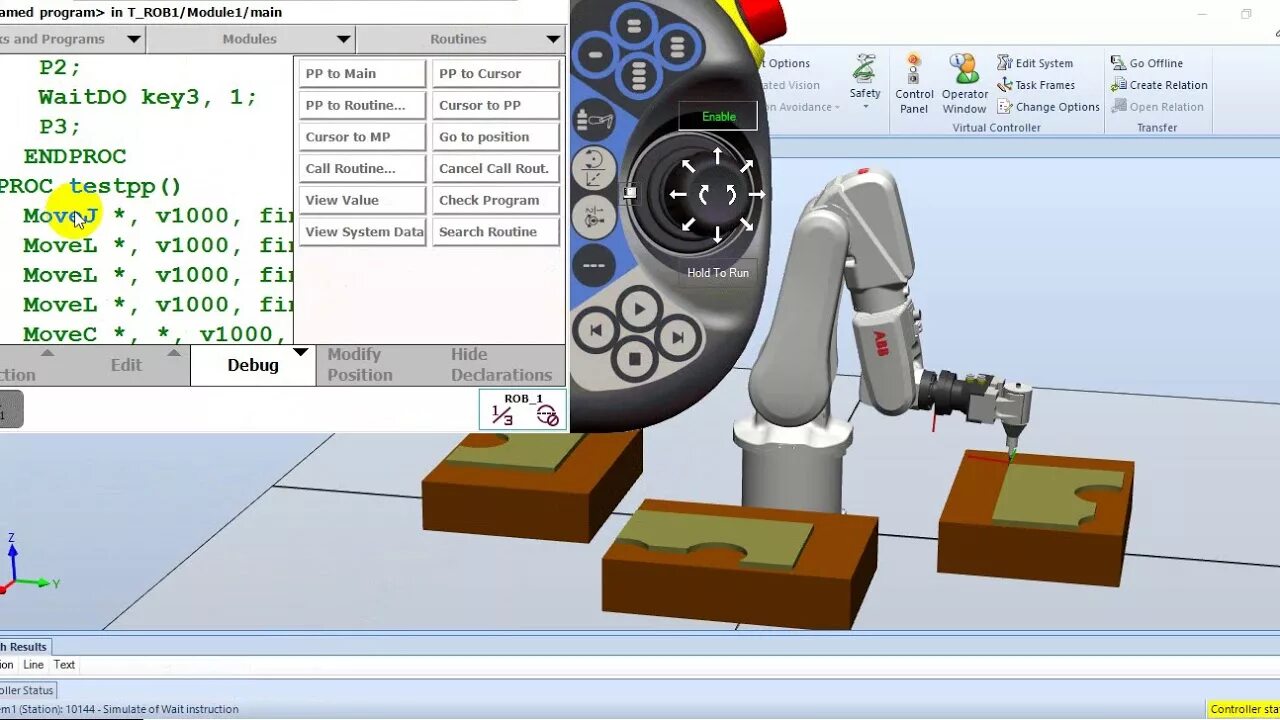Click PP to Cursor

495,73
